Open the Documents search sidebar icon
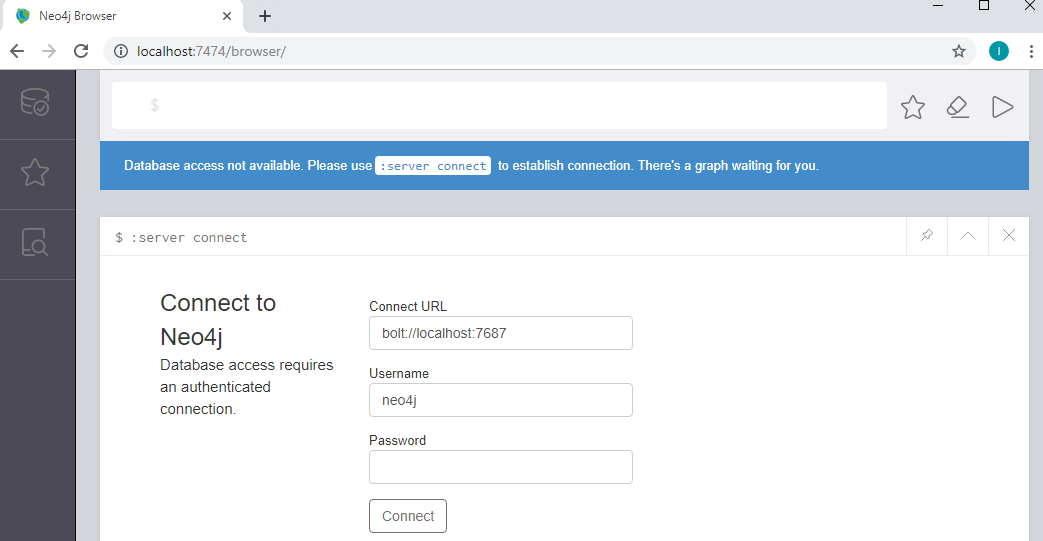 35,243
